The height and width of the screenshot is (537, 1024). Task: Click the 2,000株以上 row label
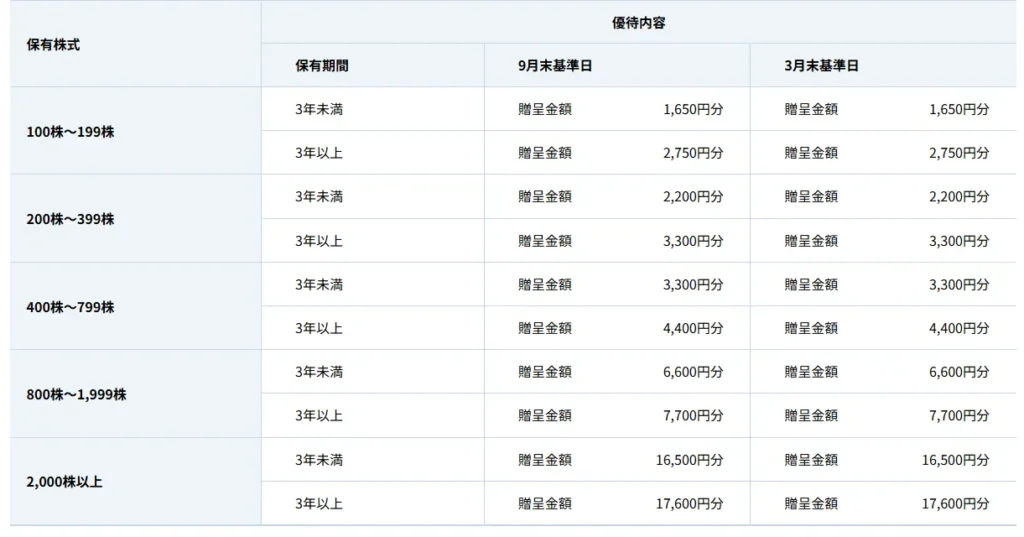pyautogui.click(x=64, y=482)
